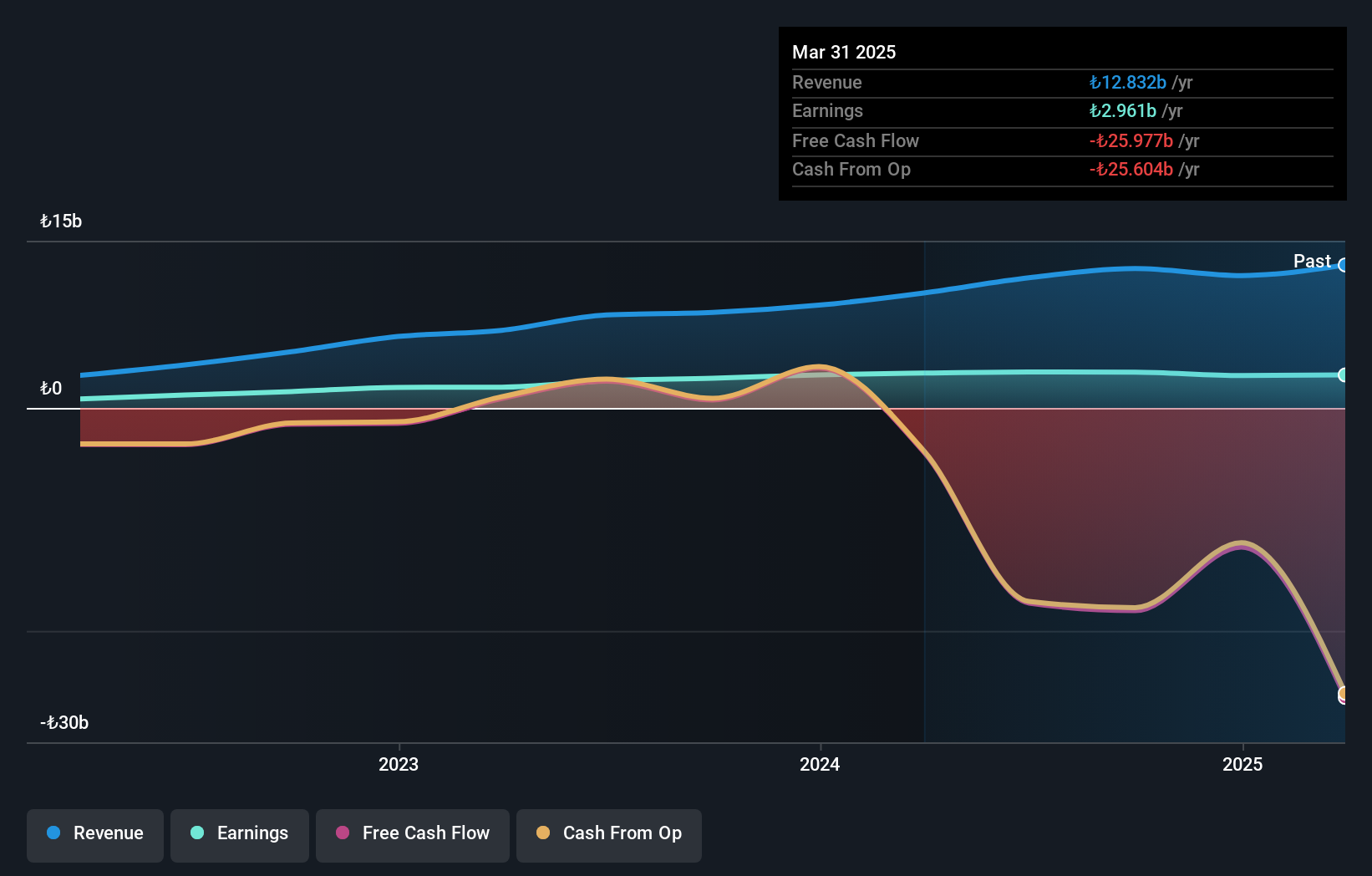Click the Earnings row label in tooltip

(827, 110)
